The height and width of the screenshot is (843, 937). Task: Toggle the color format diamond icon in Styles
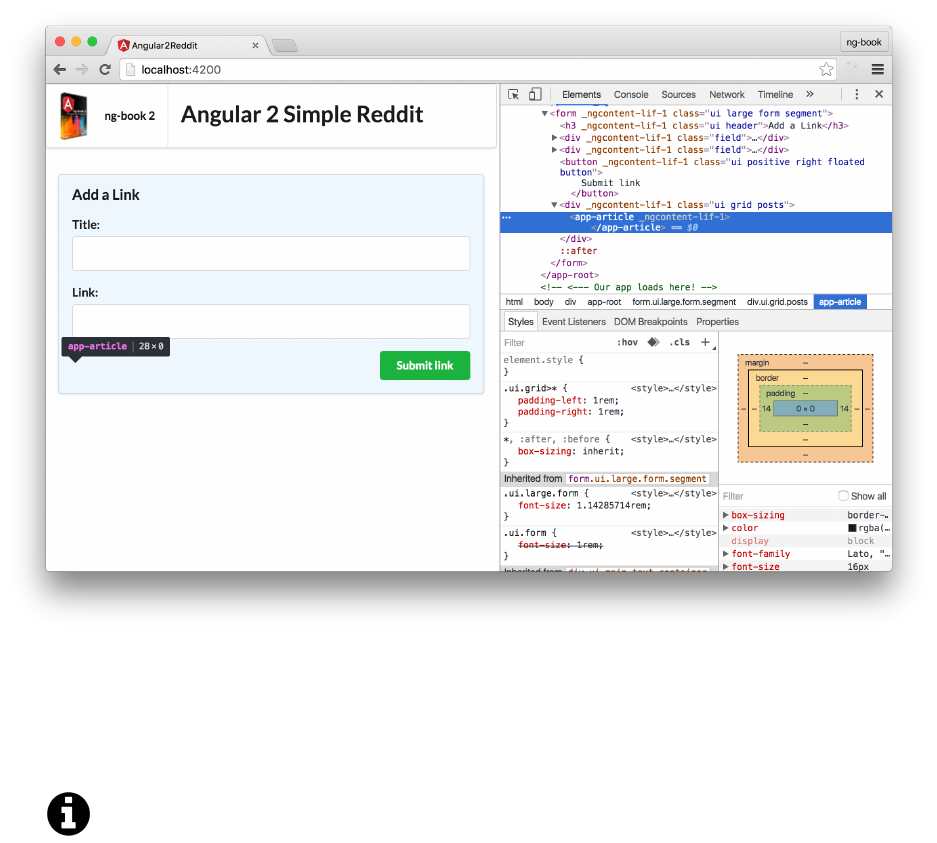coord(653,342)
